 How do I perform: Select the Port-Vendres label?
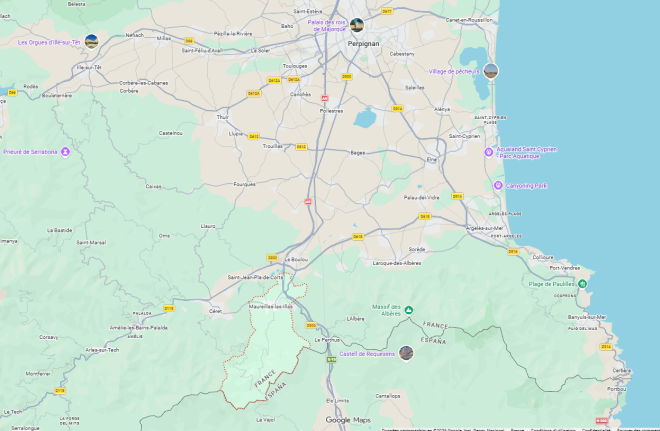point(564,268)
